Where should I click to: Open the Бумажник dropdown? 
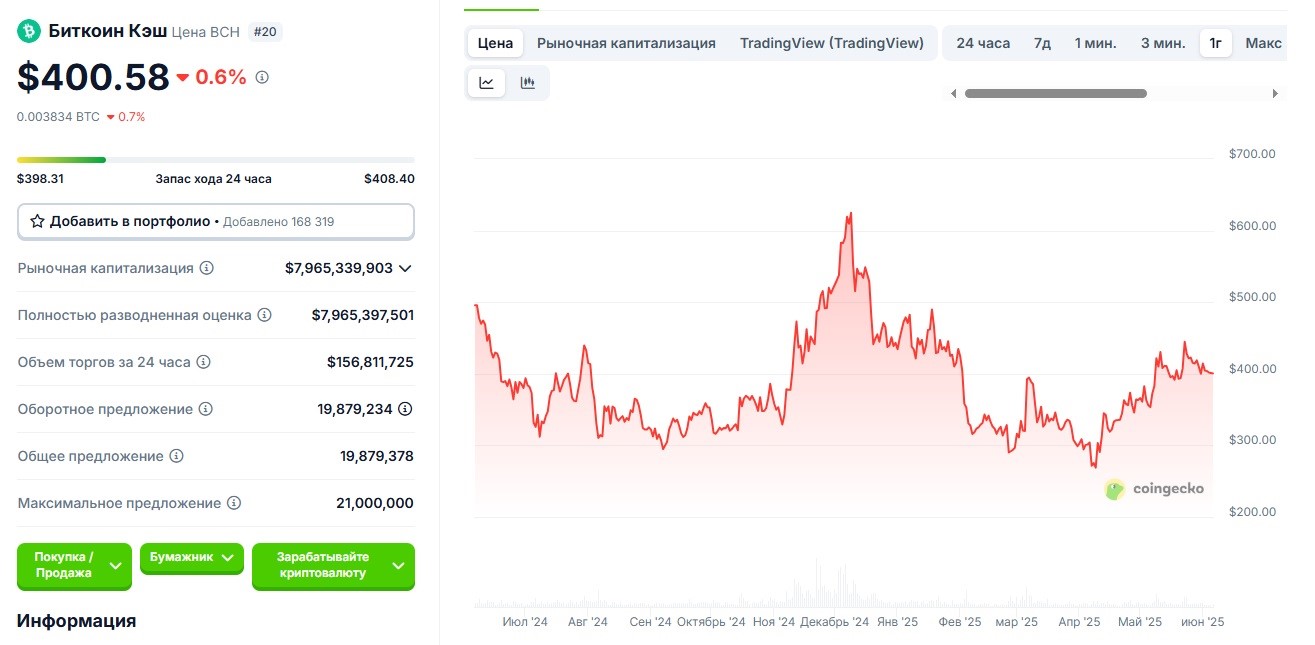[x=191, y=557]
